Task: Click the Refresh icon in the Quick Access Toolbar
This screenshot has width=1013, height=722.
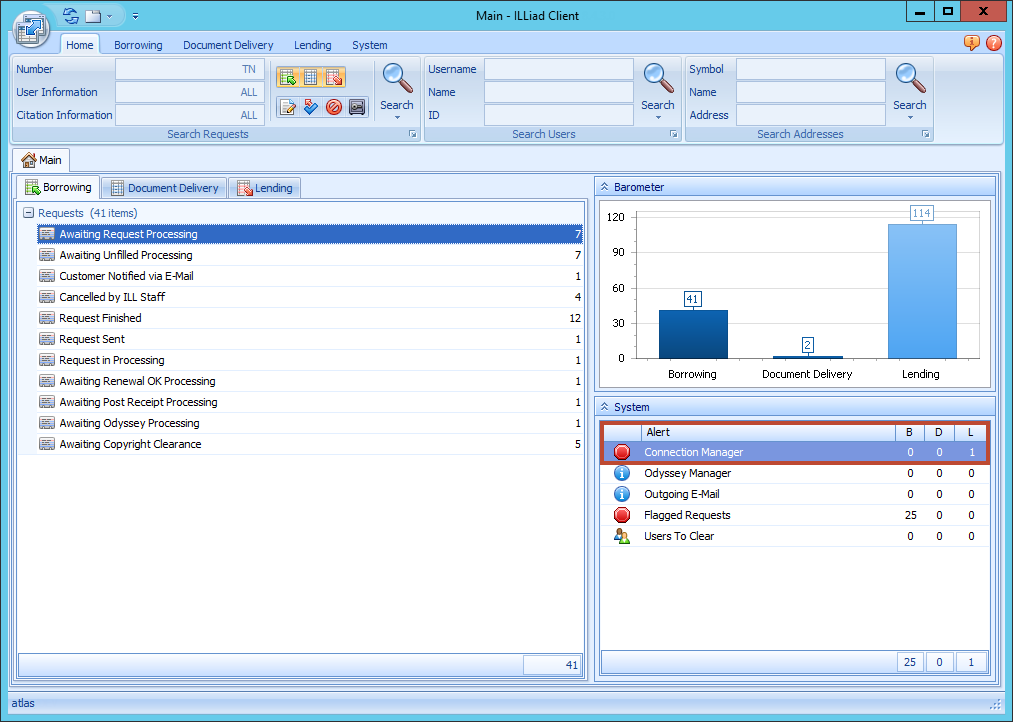Action: (x=71, y=15)
